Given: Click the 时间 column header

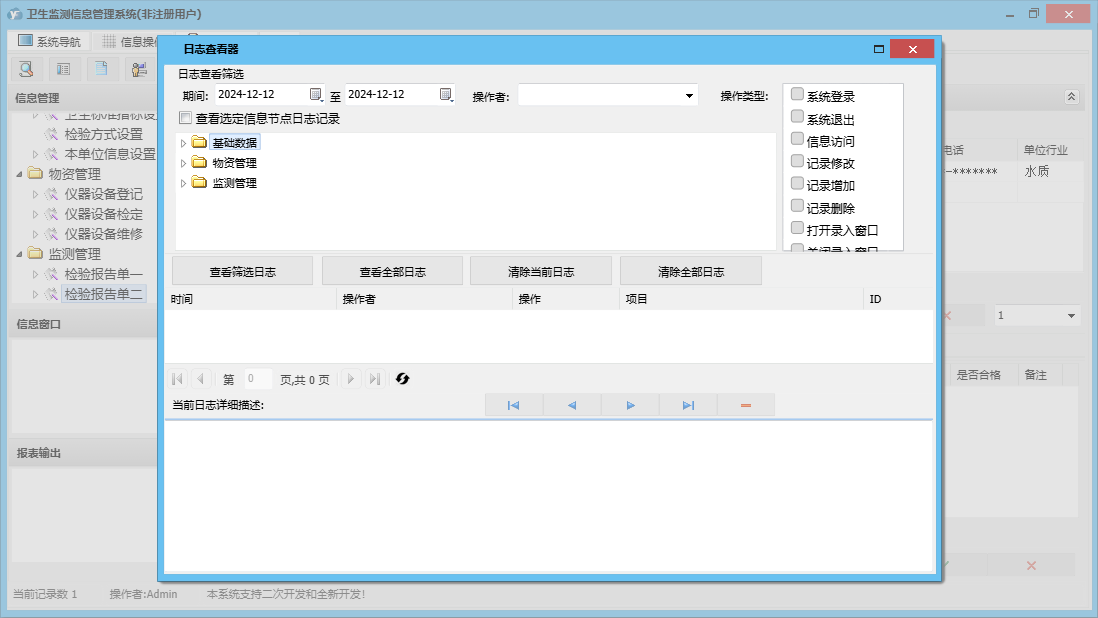Looking at the screenshot, I should (251, 299).
